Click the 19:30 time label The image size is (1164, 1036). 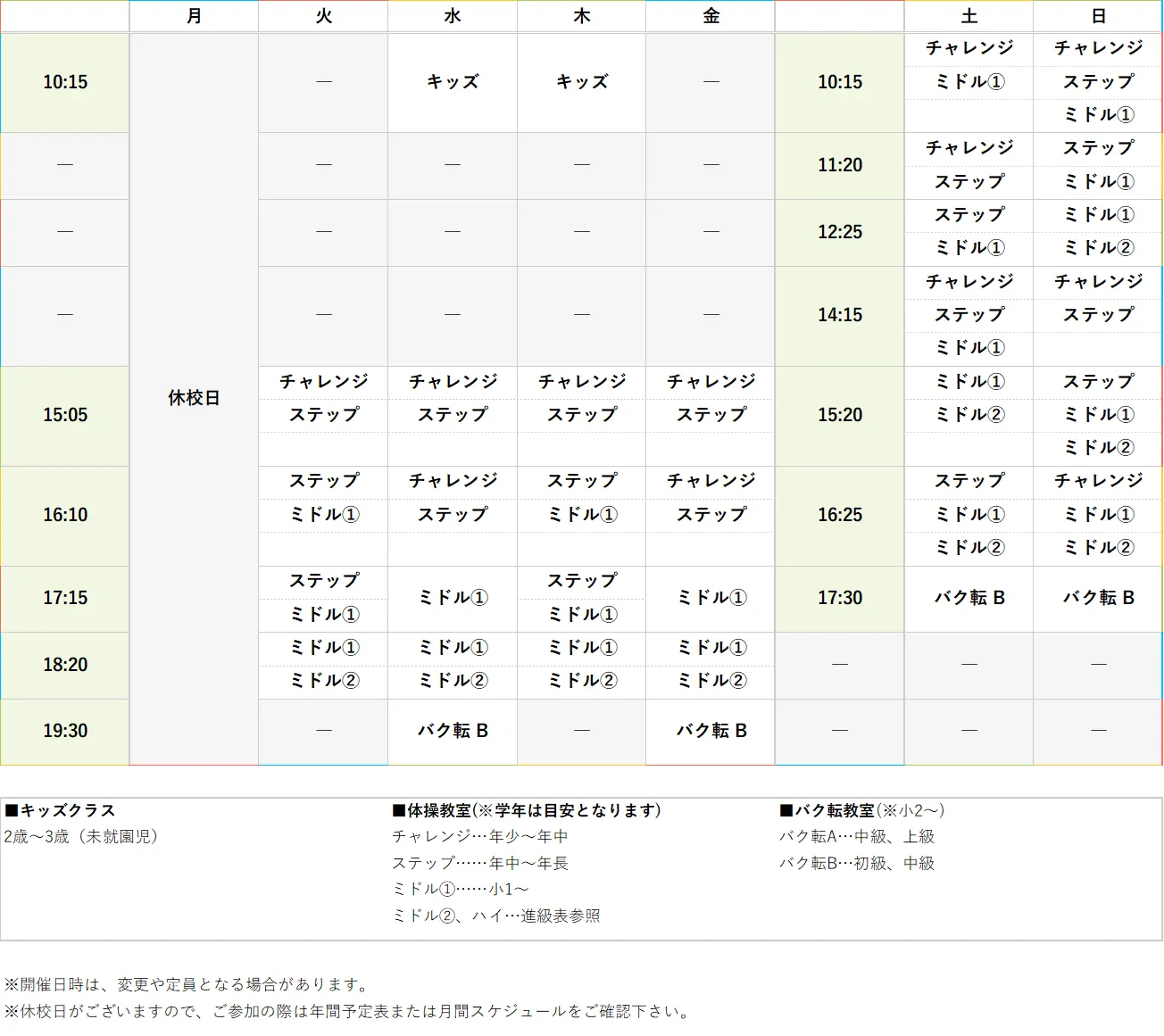pos(64,731)
